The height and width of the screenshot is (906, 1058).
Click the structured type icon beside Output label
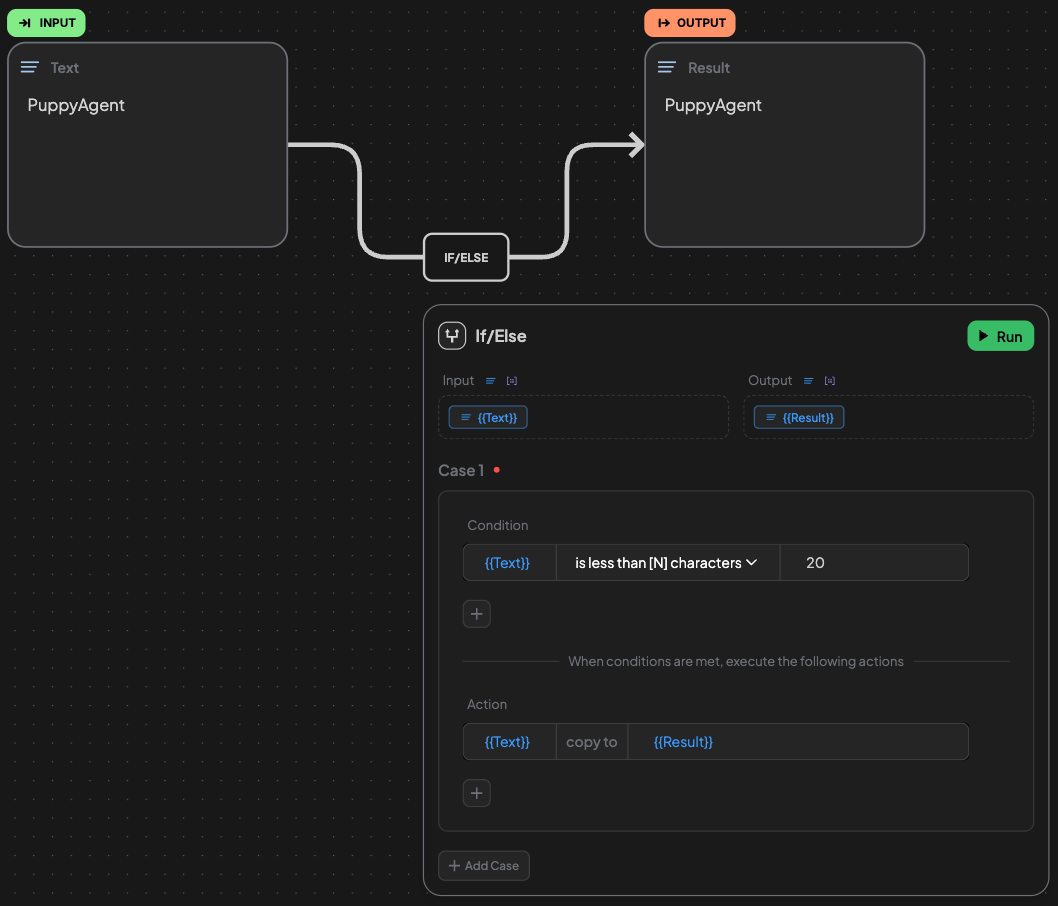tap(830, 381)
